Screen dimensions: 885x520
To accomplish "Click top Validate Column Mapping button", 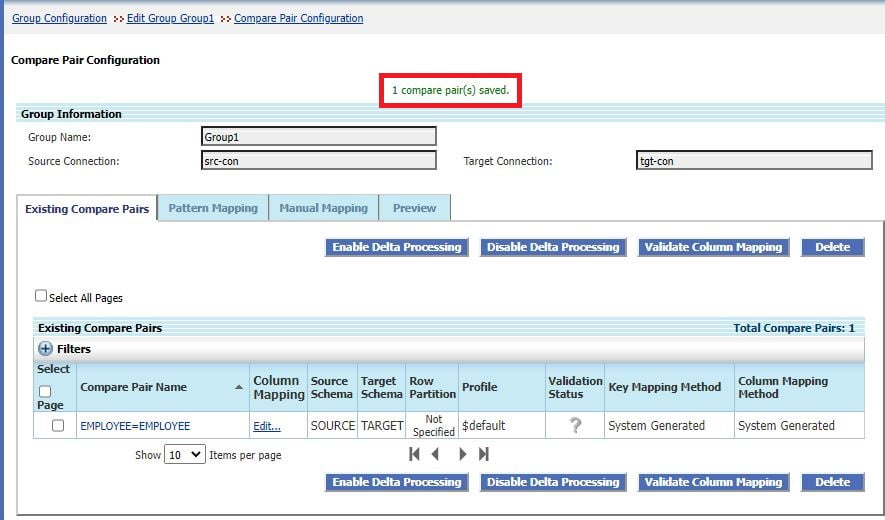I will tap(713, 247).
